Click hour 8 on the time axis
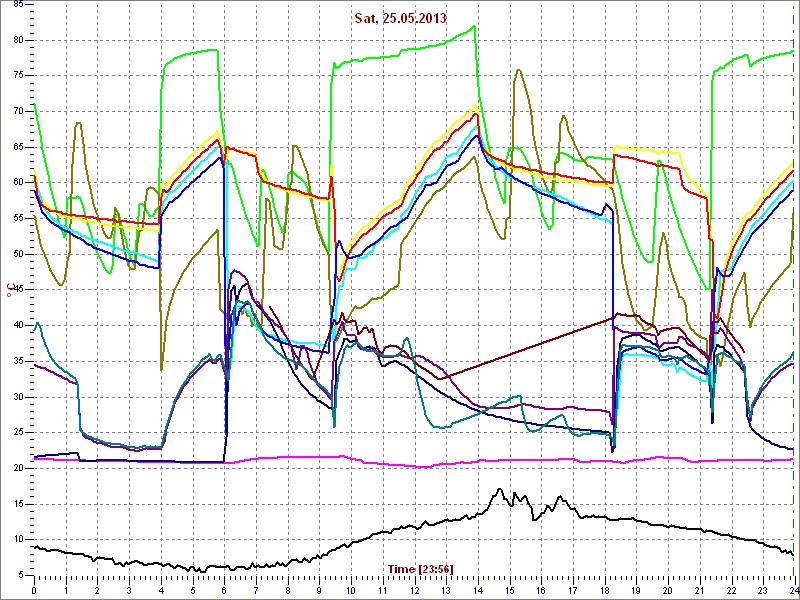The image size is (800, 600). pos(287,590)
